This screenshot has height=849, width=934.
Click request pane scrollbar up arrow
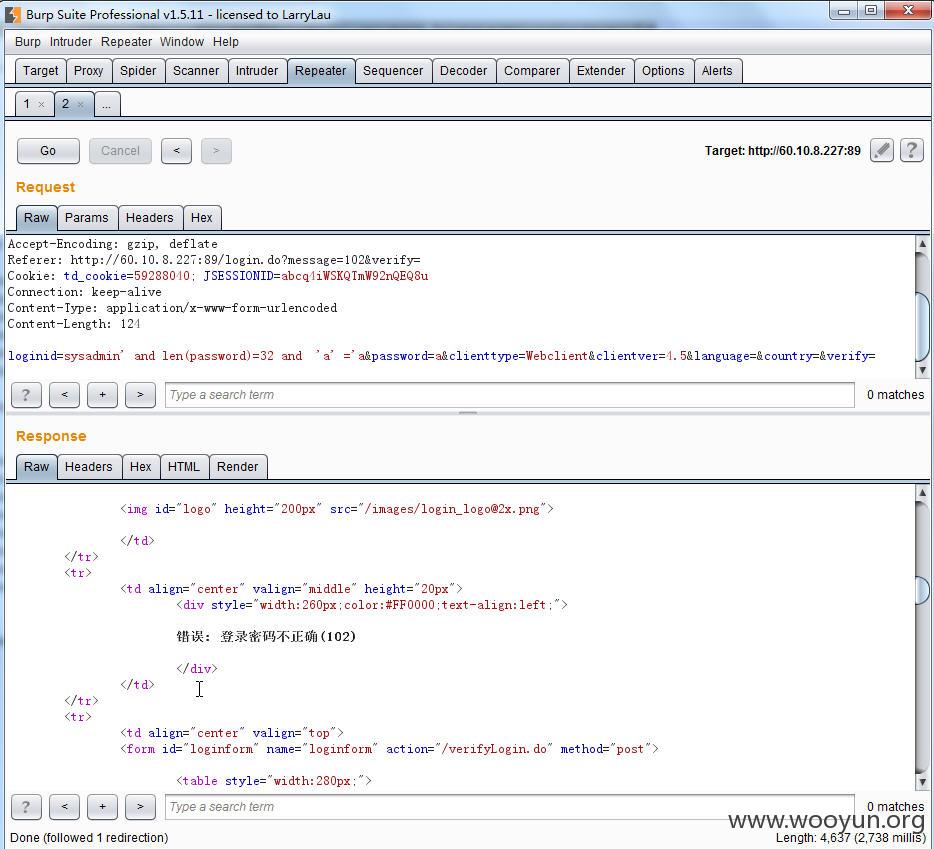922,243
